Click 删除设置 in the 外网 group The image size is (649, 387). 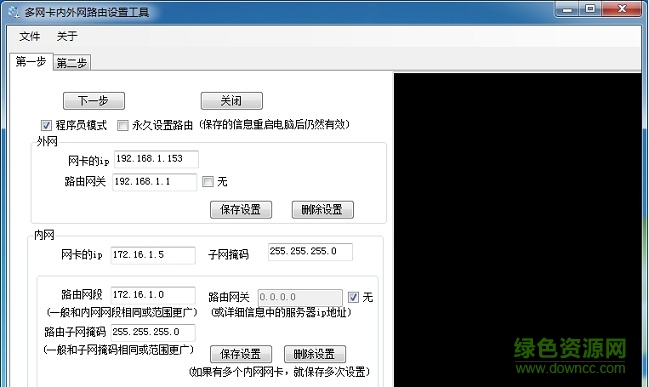coord(322,209)
